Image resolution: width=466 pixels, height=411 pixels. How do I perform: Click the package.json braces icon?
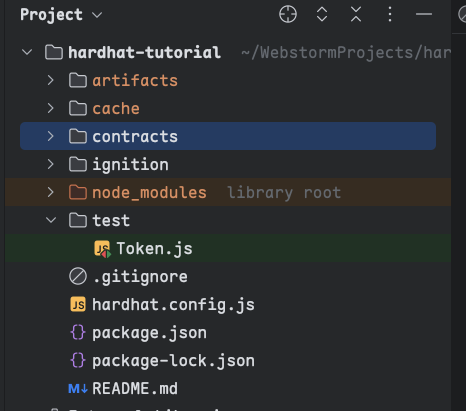78,332
